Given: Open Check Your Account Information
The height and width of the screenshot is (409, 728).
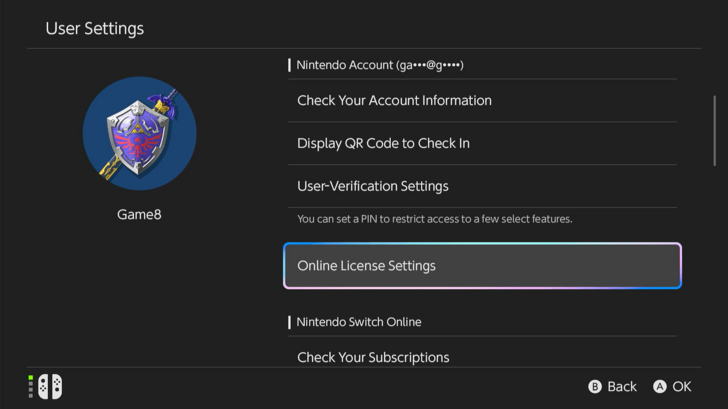Looking at the screenshot, I should pos(482,101).
